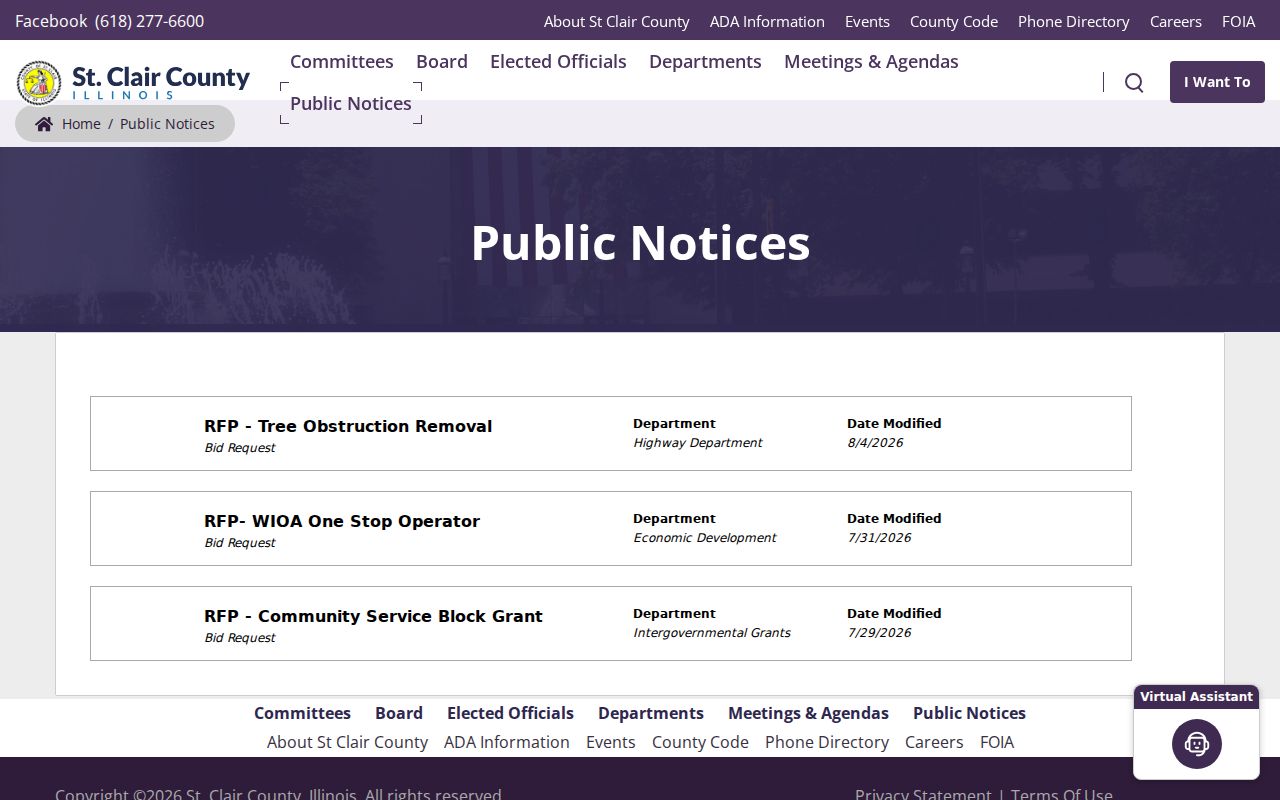1280x800 pixels.
Task: Click the St. Clair County seal logo
Action: point(39,82)
